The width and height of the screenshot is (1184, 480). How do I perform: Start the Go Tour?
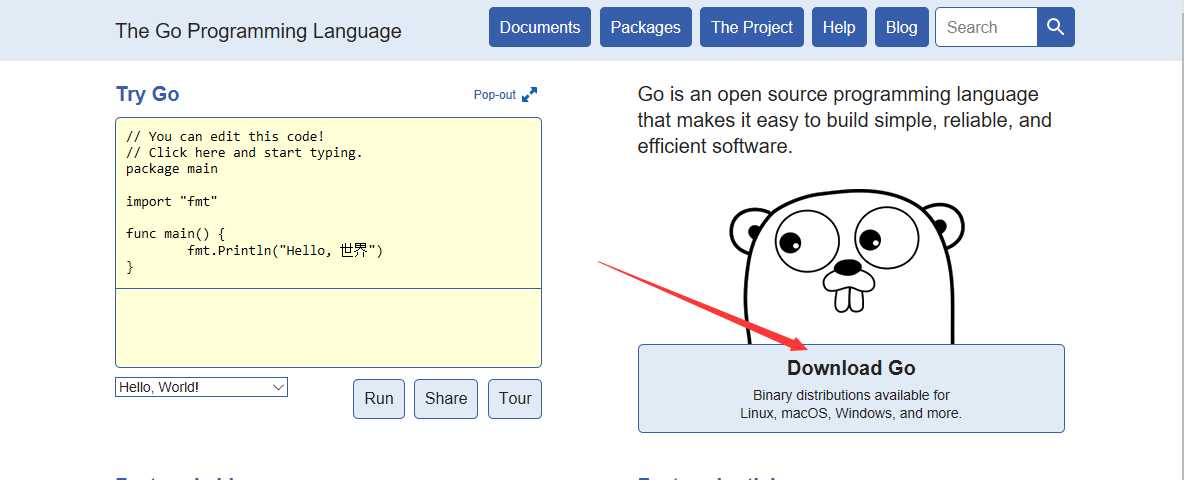515,398
